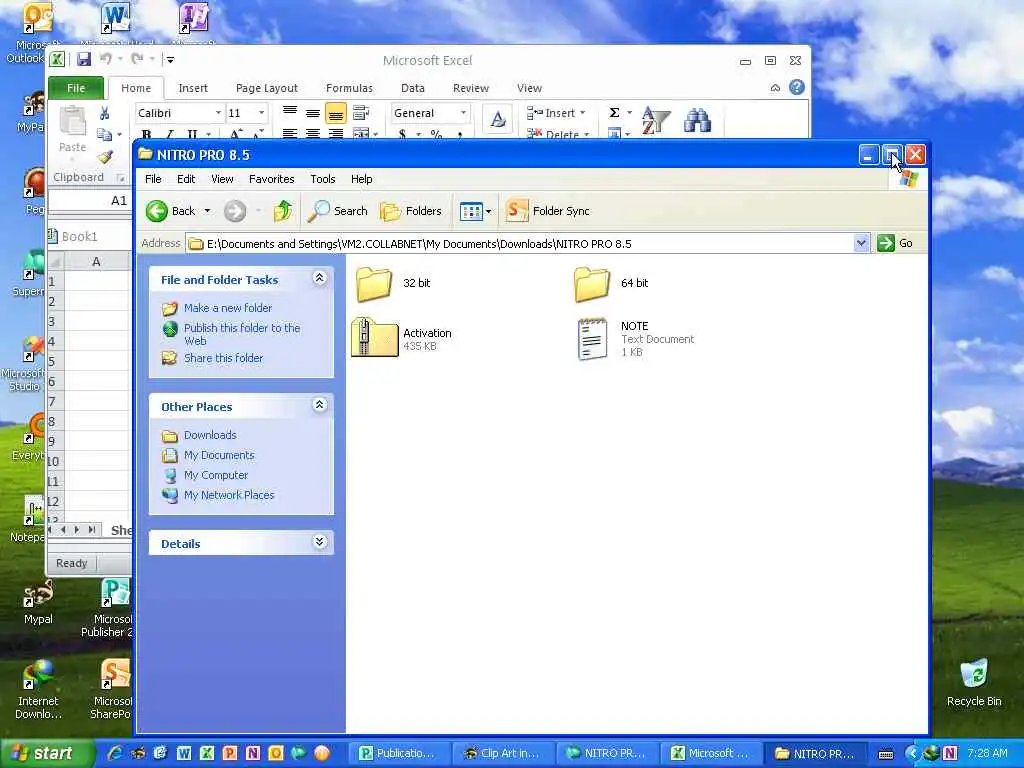This screenshot has height=768, width=1024.
Task: Minimize the Excel ribbon with caret icon
Action: click(x=775, y=88)
